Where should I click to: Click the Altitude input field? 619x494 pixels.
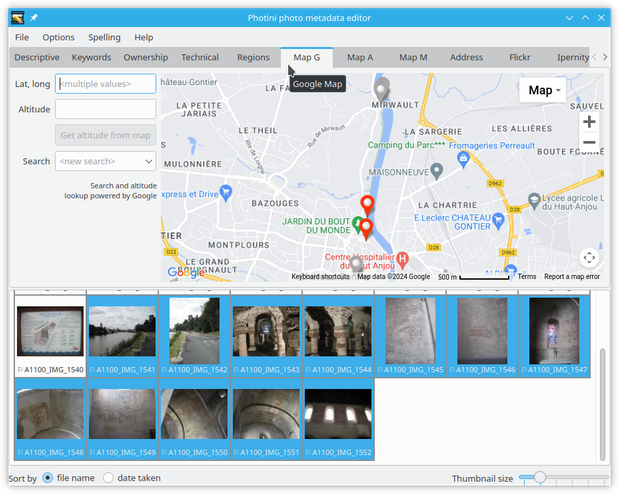105,109
